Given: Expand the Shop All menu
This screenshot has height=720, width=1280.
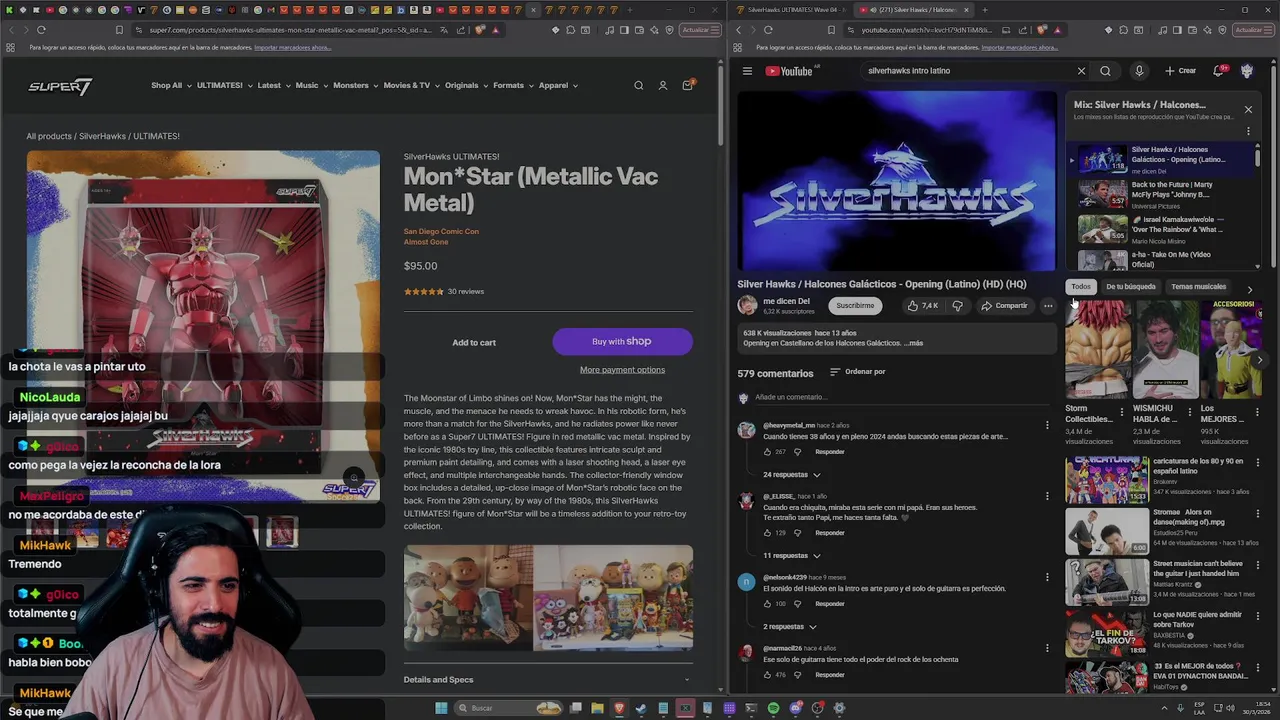Looking at the screenshot, I should [x=170, y=86].
